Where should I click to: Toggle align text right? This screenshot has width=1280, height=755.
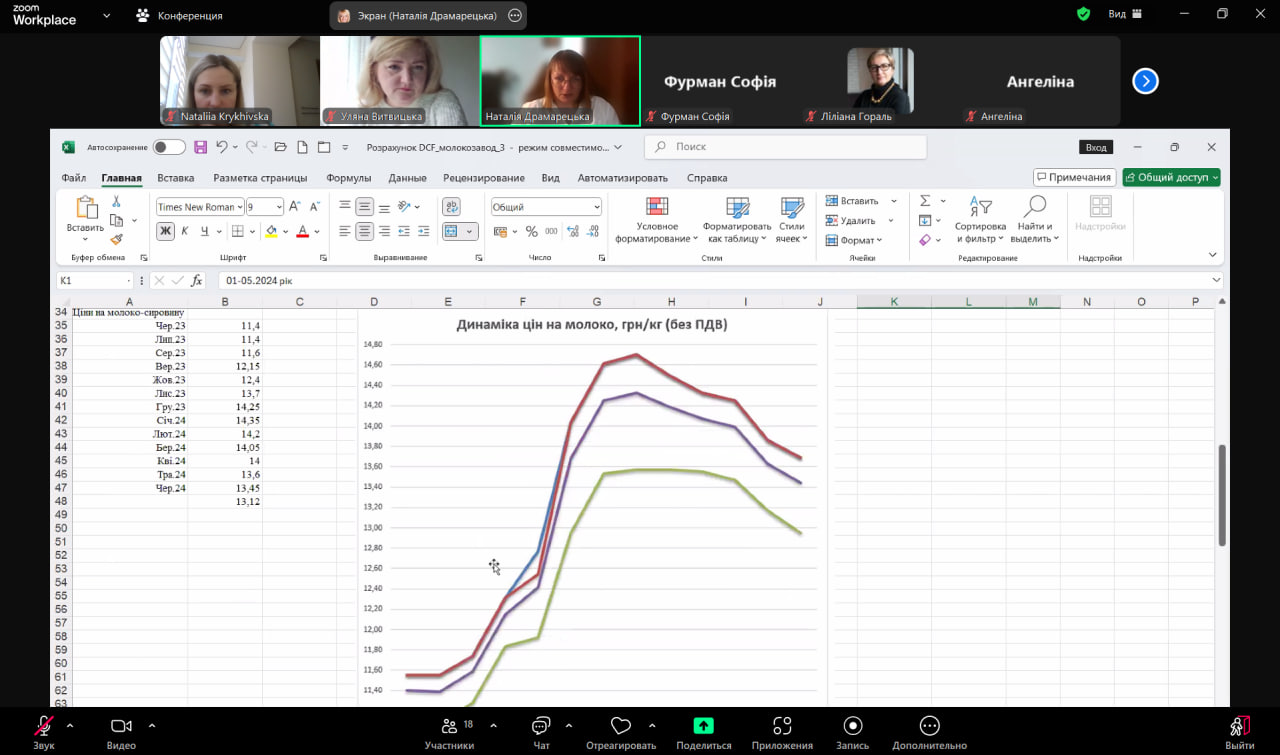tap(385, 231)
